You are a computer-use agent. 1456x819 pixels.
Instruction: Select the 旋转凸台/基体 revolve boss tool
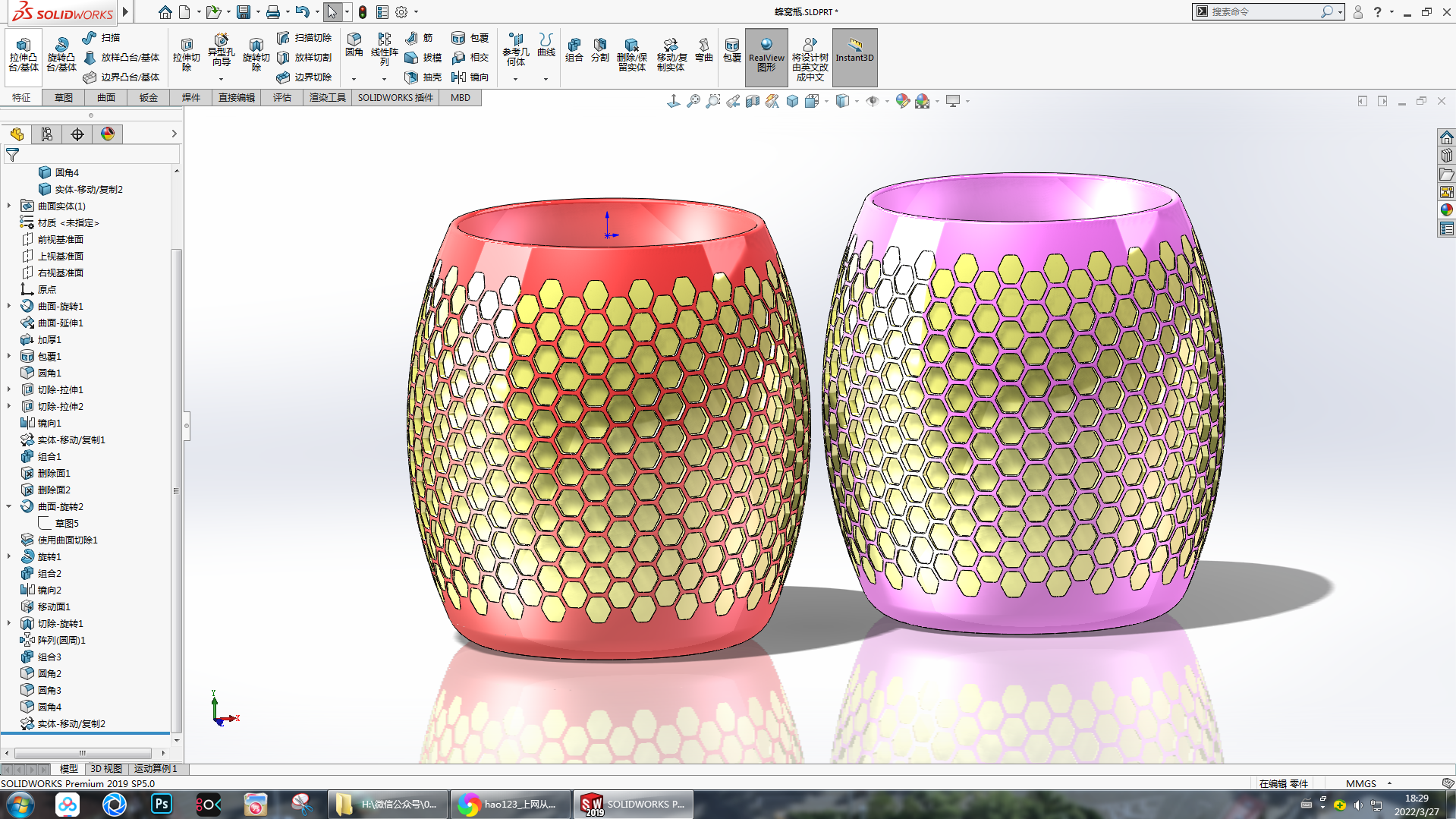click(x=61, y=54)
